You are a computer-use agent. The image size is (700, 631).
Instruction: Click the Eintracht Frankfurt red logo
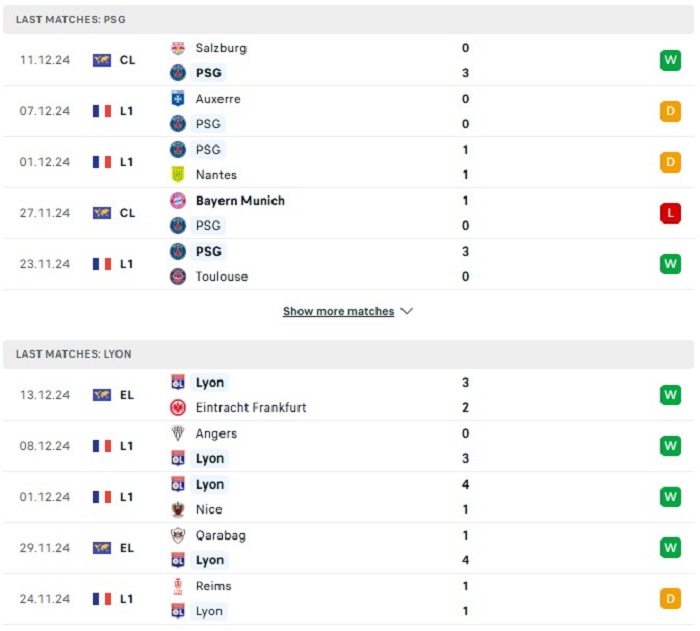coord(178,407)
